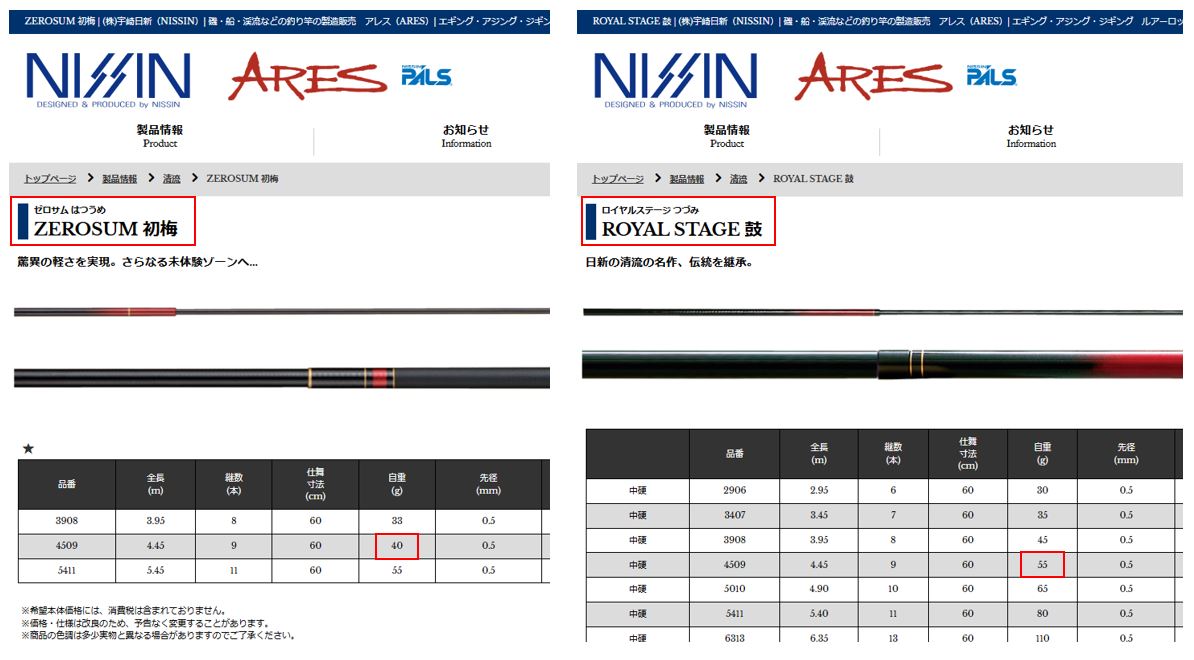The image size is (1194, 660).
Task: Select model 4509 in the ZEROSUM table
Action: 66,546
